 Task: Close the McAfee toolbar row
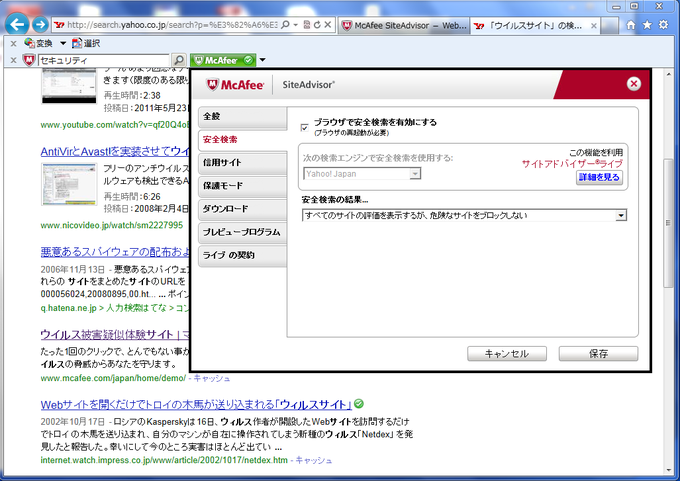pos(13,60)
